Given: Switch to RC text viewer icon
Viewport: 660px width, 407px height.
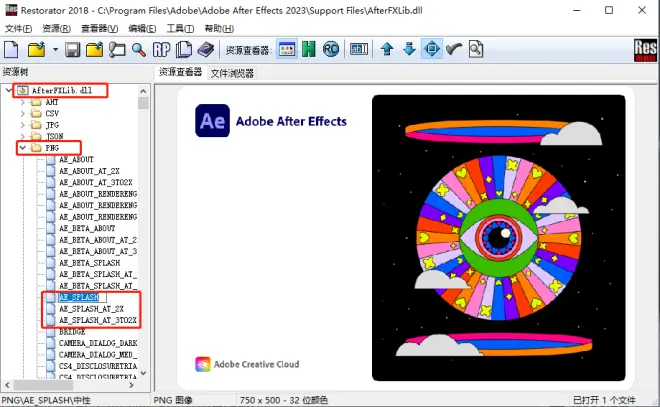Looking at the screenshot, I should (x=331, y=49).
